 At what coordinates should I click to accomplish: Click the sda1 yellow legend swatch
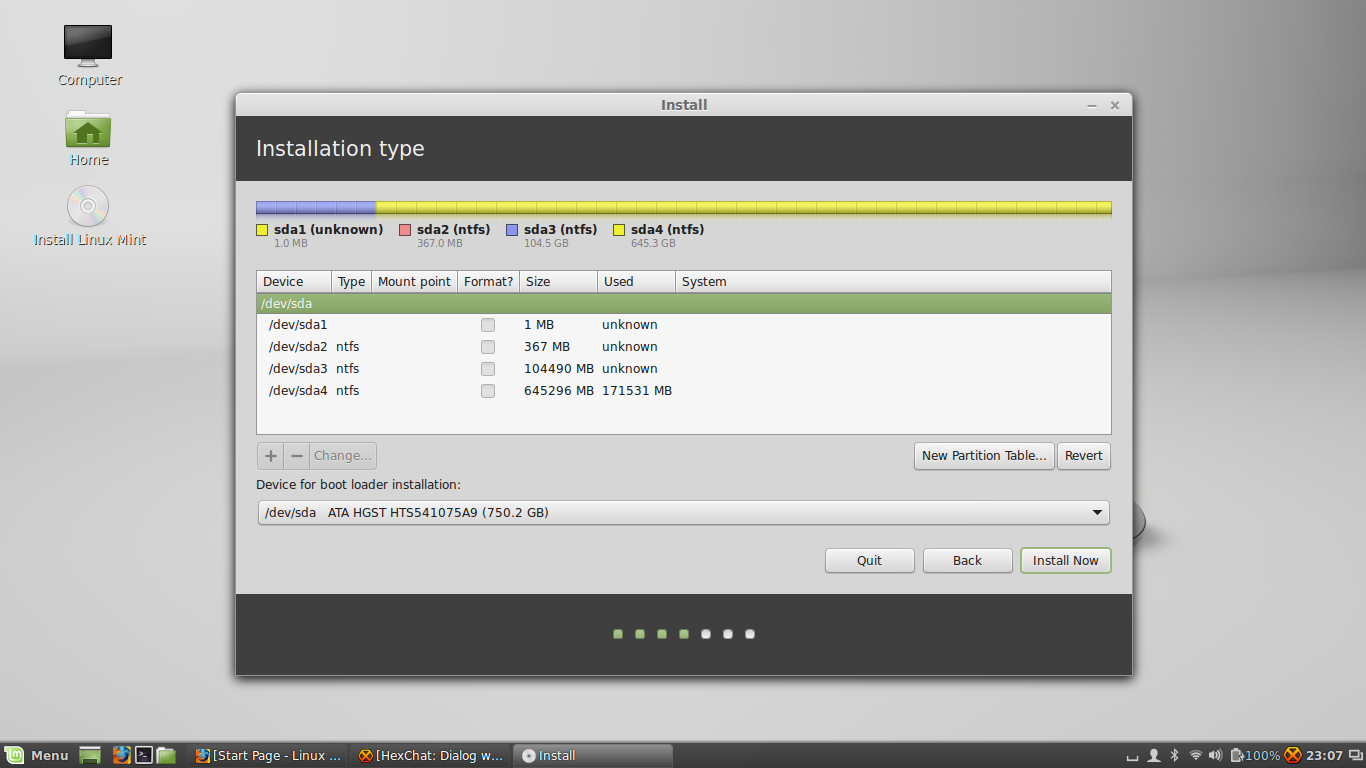(x=262, y=230)
